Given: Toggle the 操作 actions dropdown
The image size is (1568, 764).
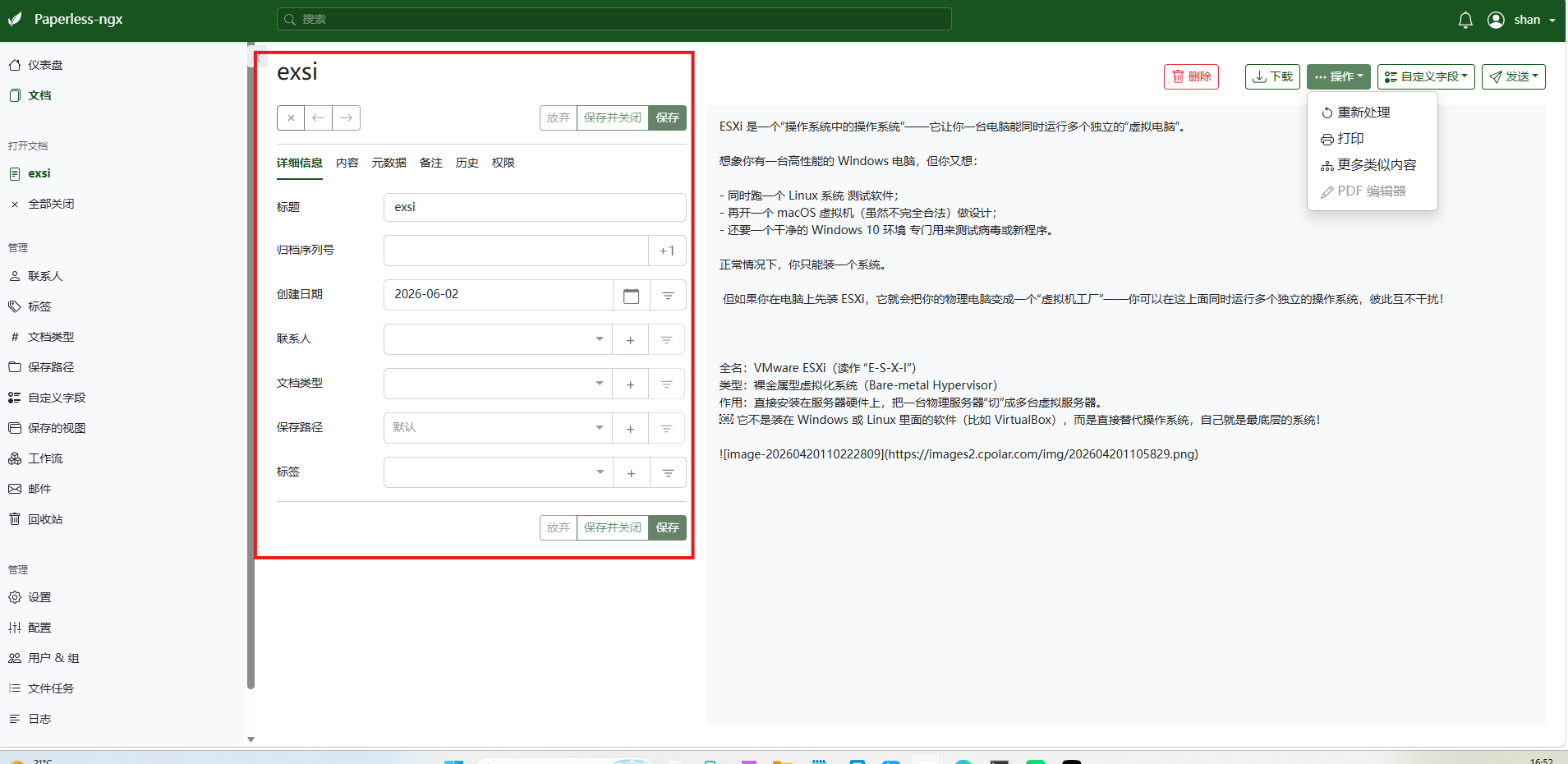Looking at the screenshot, I should click(x=1339, y=76).
